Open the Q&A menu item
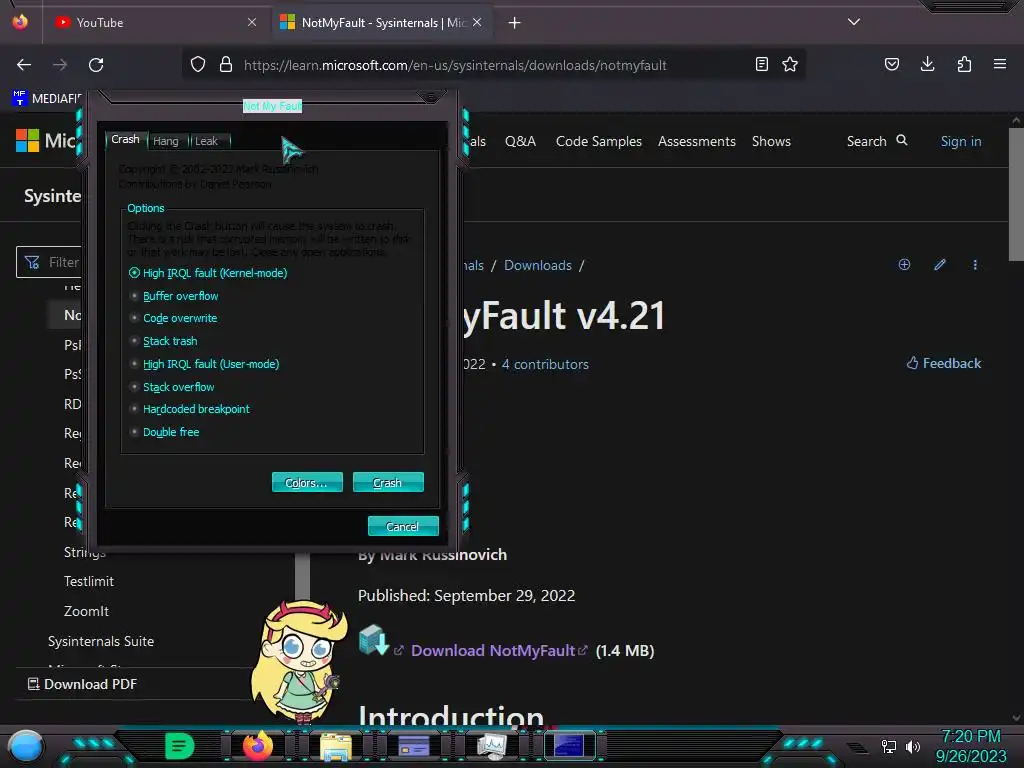This screenshot has width=1024, height=768. 520,141
